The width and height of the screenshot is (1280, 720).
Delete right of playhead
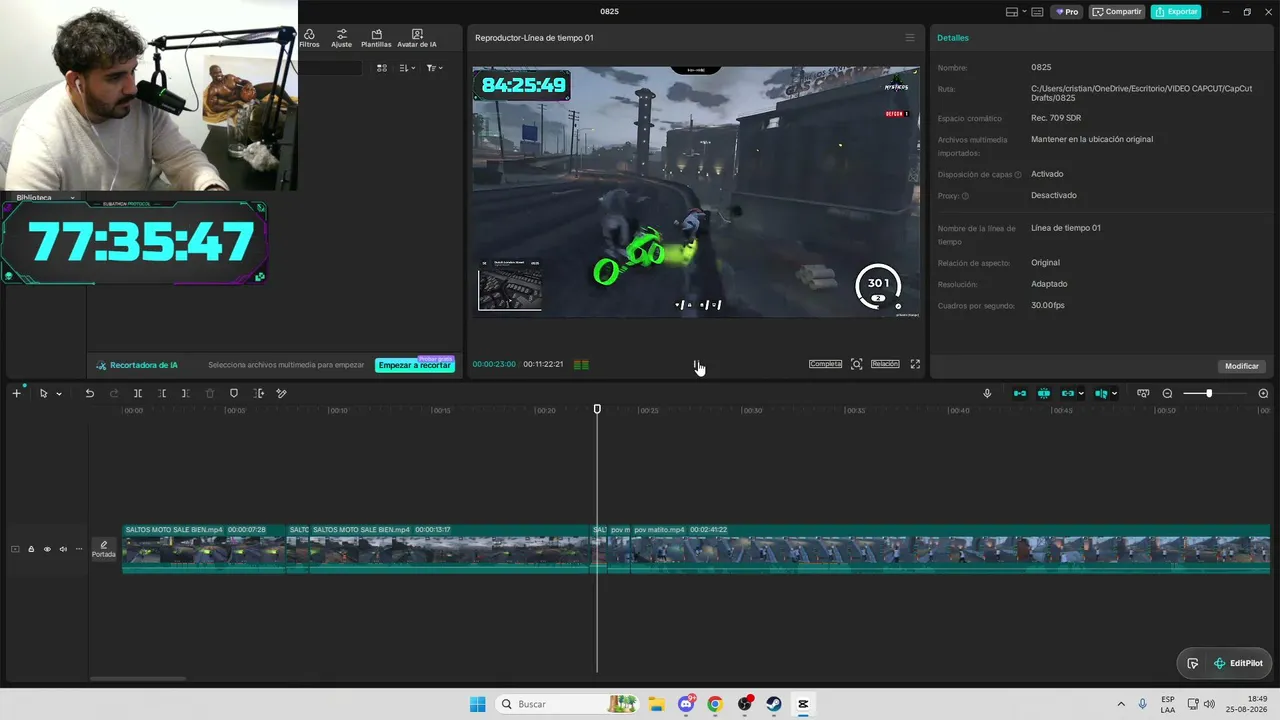(x=185, y=393)
